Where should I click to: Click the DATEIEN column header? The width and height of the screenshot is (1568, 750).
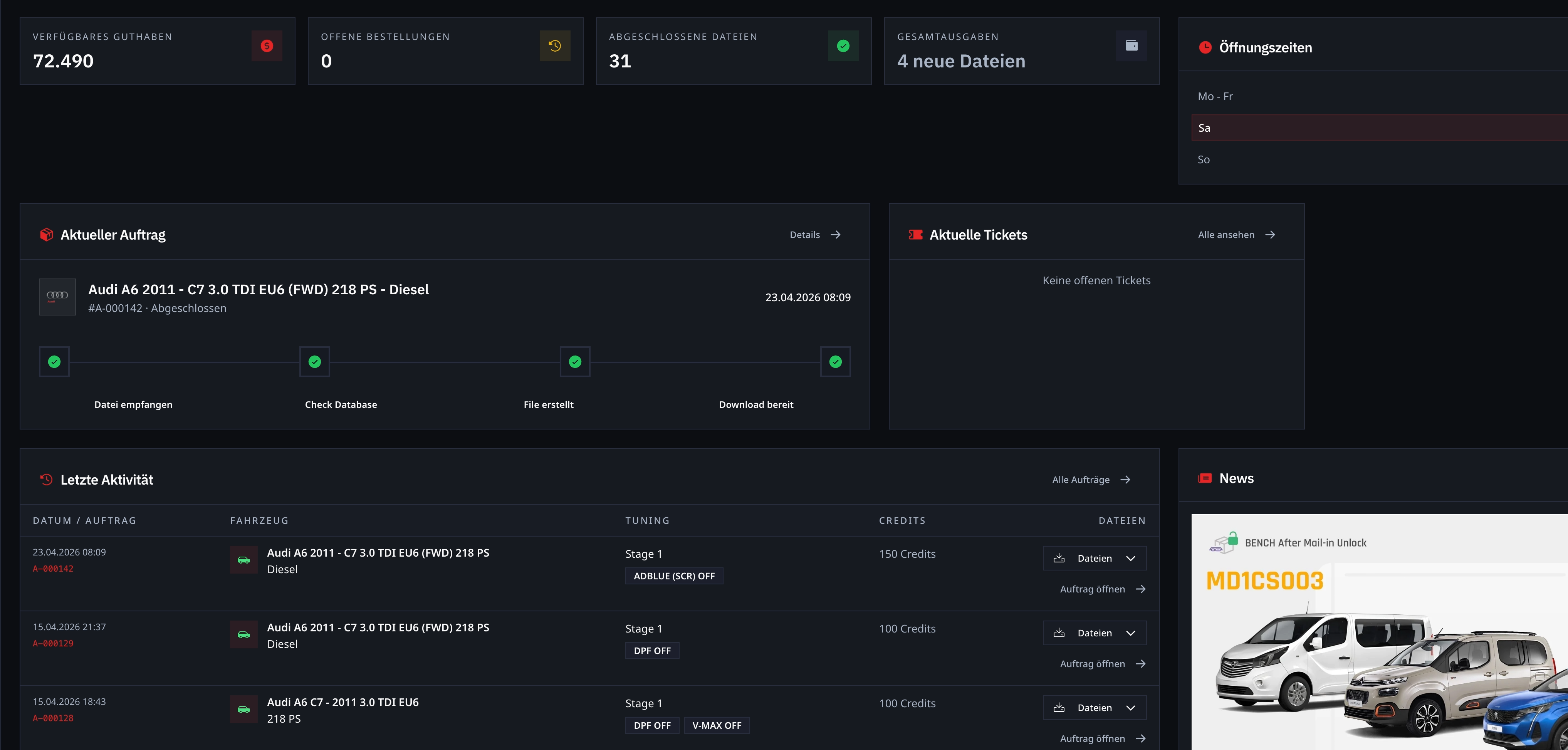point(1122,520)
